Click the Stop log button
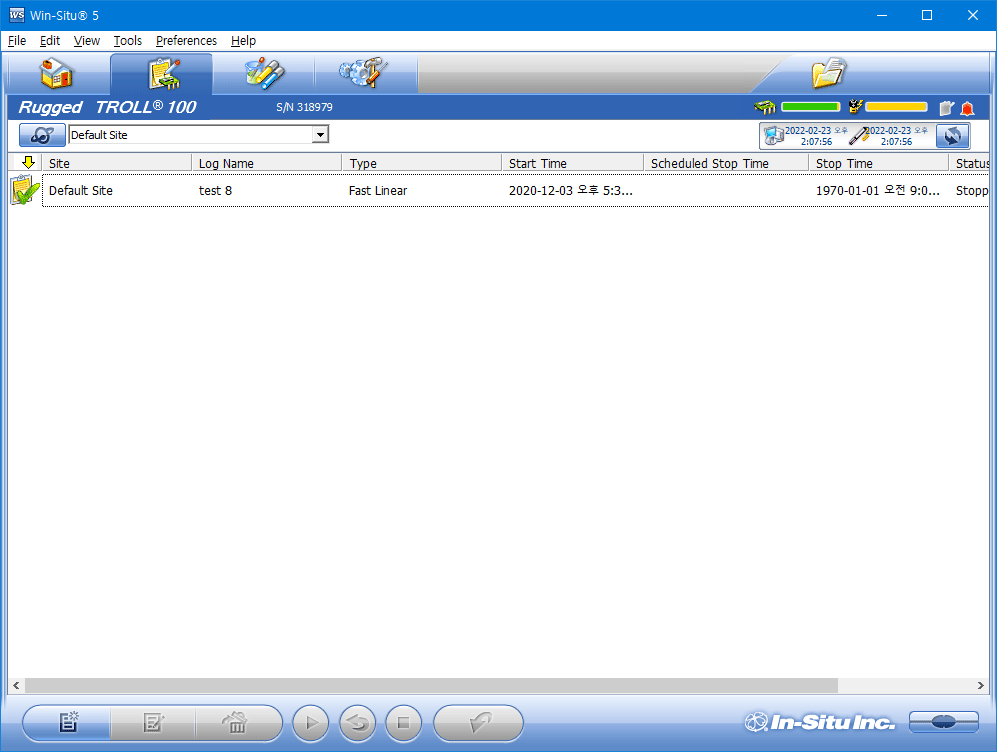Image resolution: width=997 pixels, height=752 pixels. 403,723
